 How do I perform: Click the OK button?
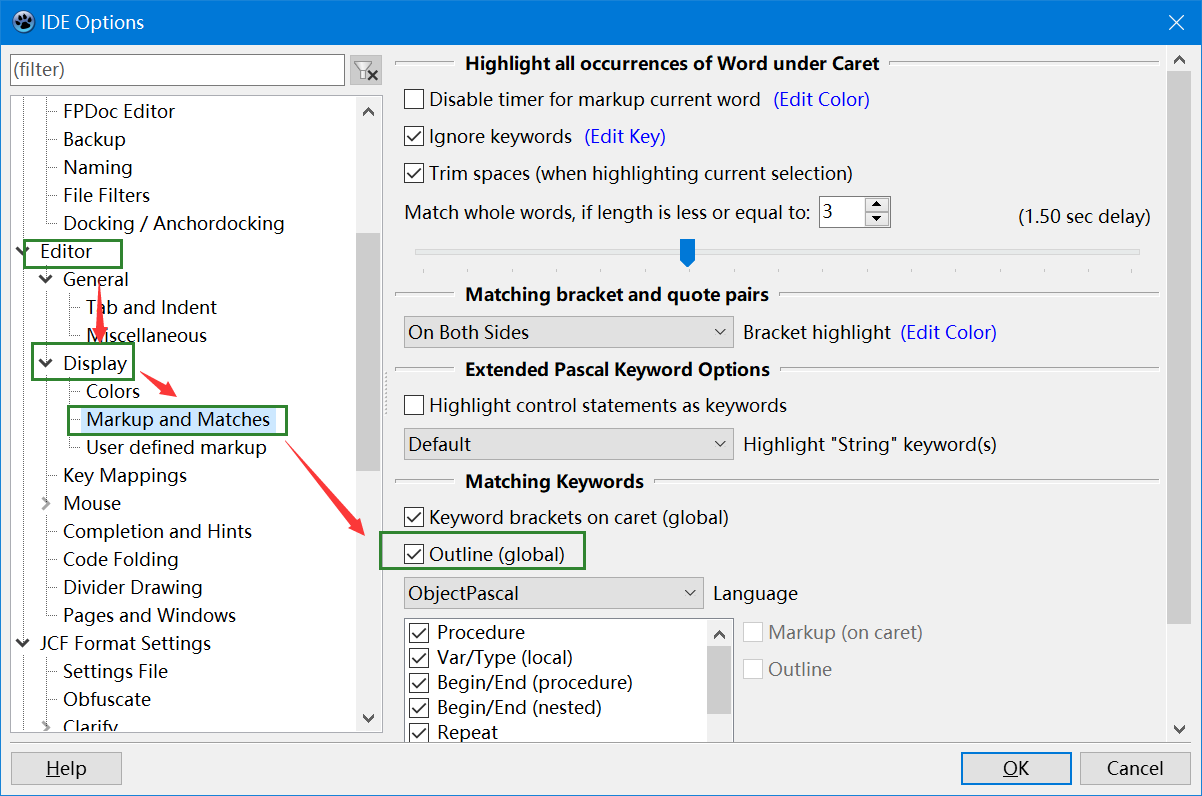point(1015,768)
